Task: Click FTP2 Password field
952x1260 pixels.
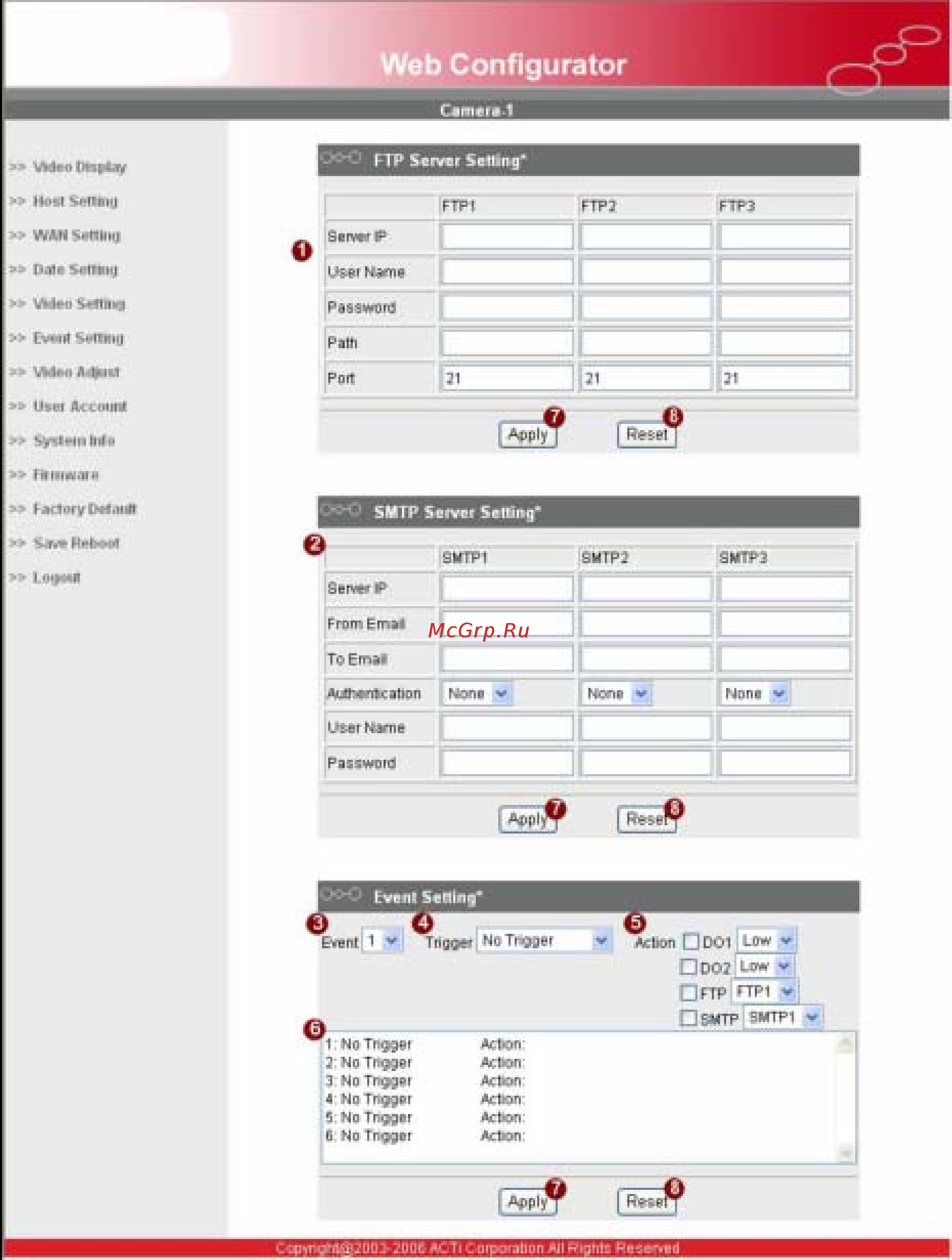Action: tap(645, 307)
